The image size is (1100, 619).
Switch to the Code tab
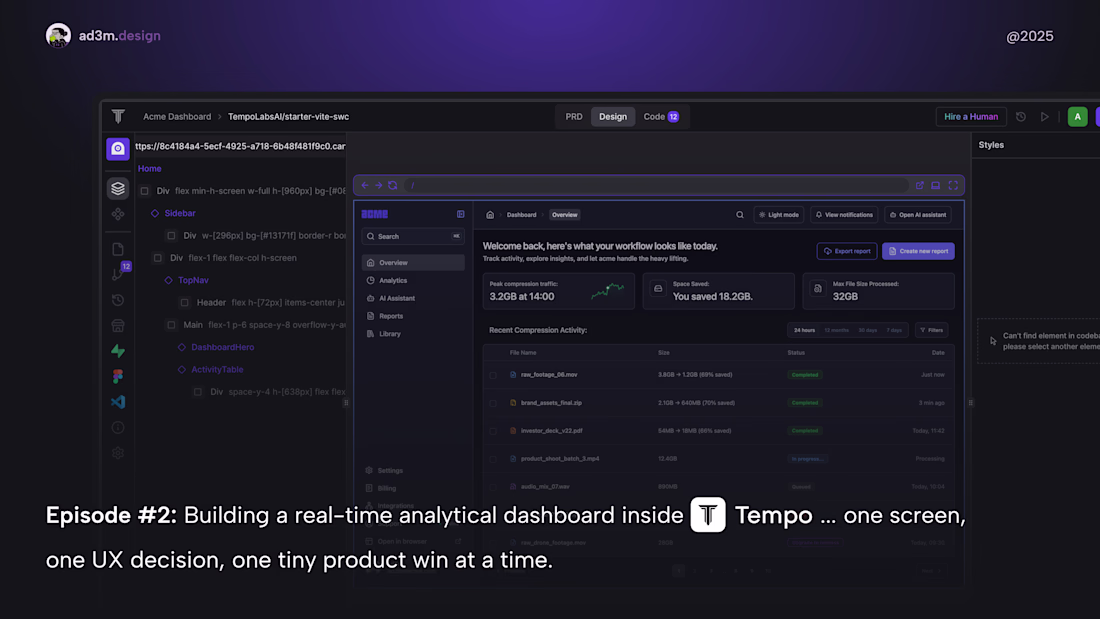(661, 117)
